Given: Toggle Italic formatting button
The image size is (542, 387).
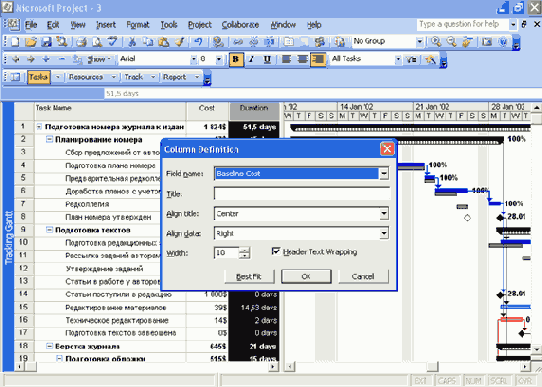Looking at the screenshot, I should pos(251,59).
